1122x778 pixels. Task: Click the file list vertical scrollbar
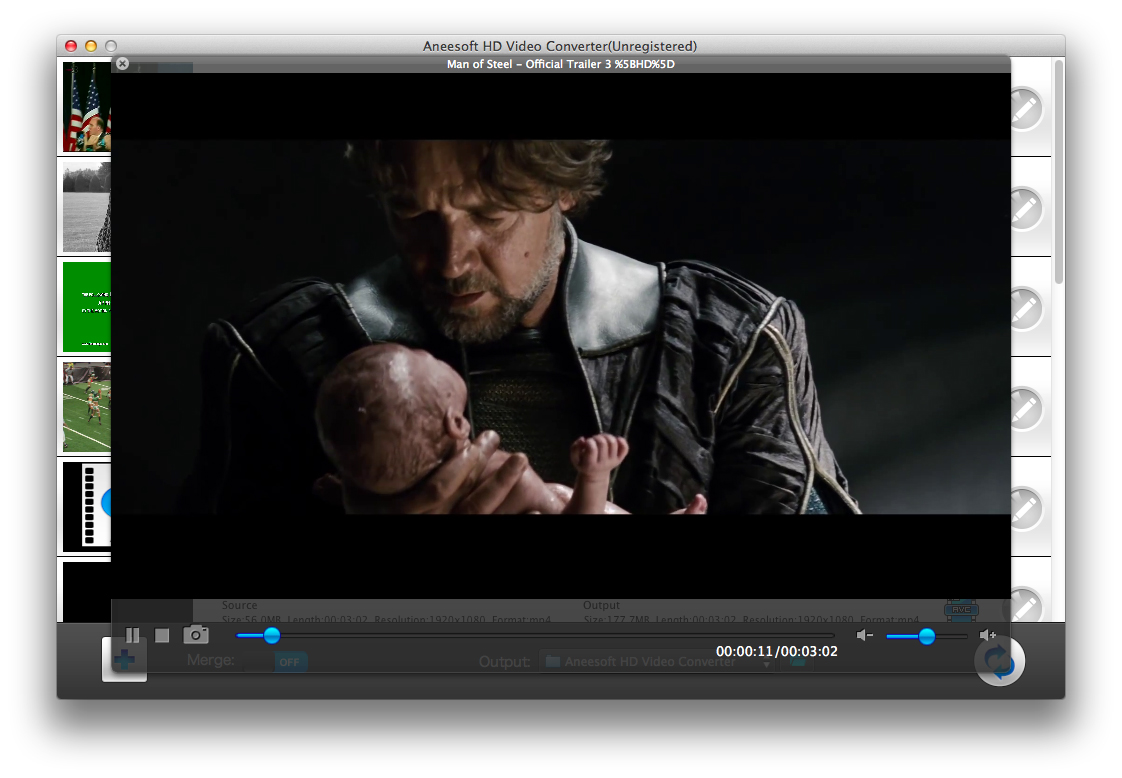(1058, 172)
